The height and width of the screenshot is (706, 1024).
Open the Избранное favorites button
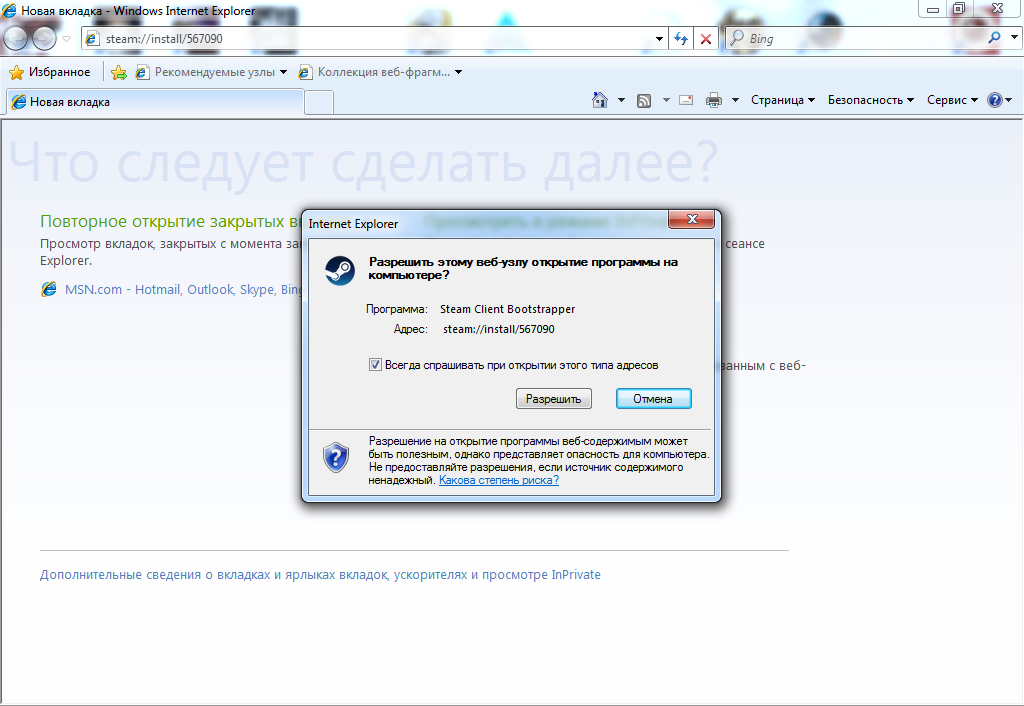pyautogui.click(x=50, y=72)
